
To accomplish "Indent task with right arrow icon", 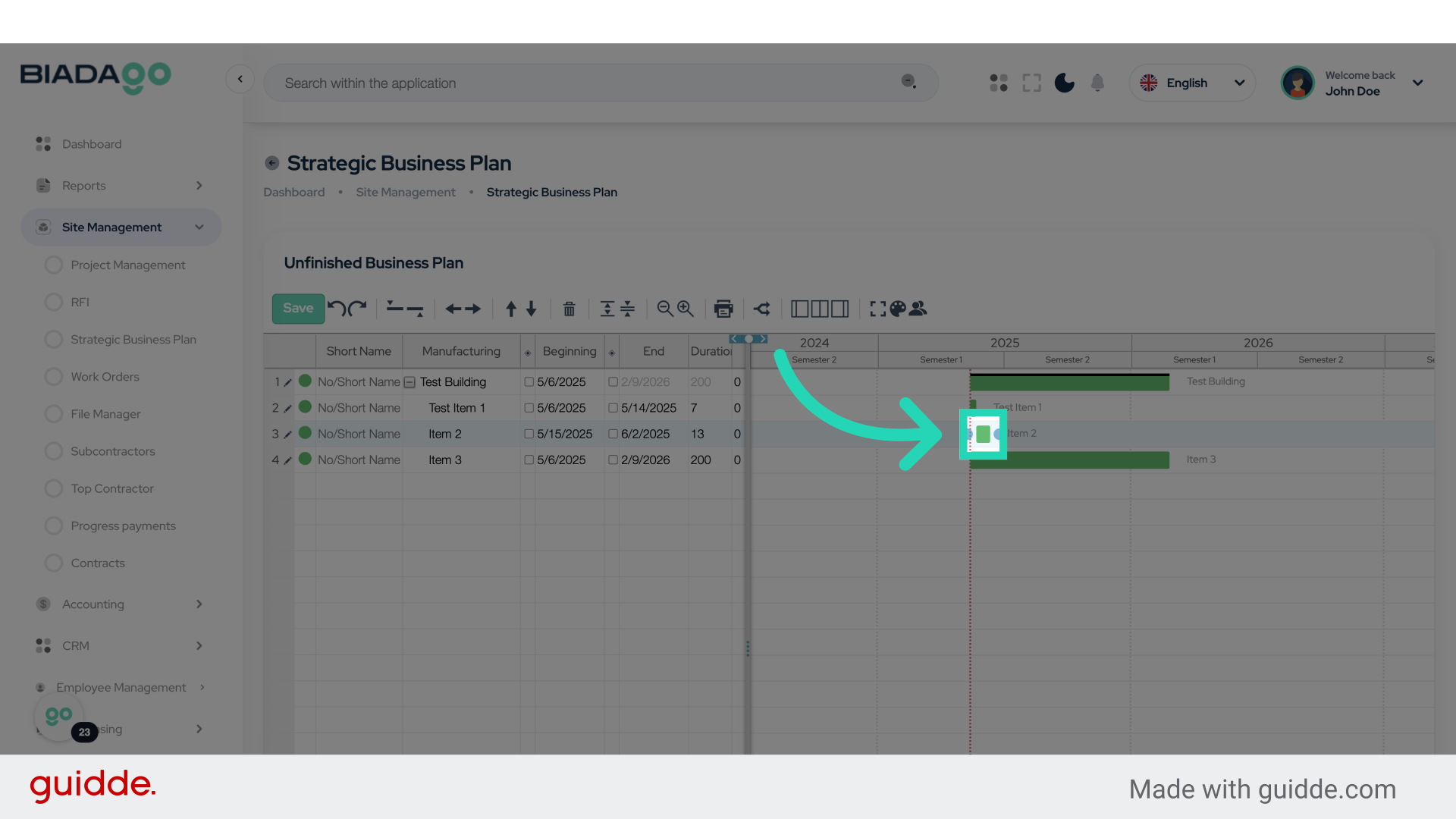I will pyautogui.click(x=473, y=309).
